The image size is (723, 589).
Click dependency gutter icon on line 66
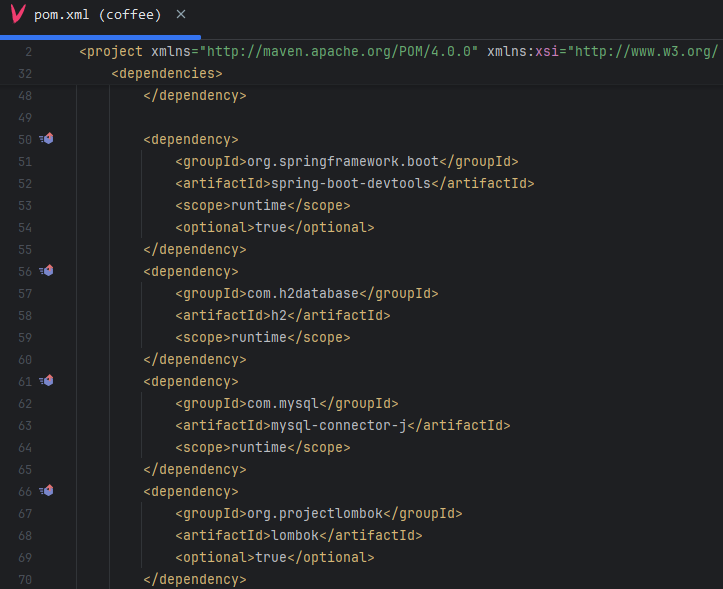click(x=46, y=491)
